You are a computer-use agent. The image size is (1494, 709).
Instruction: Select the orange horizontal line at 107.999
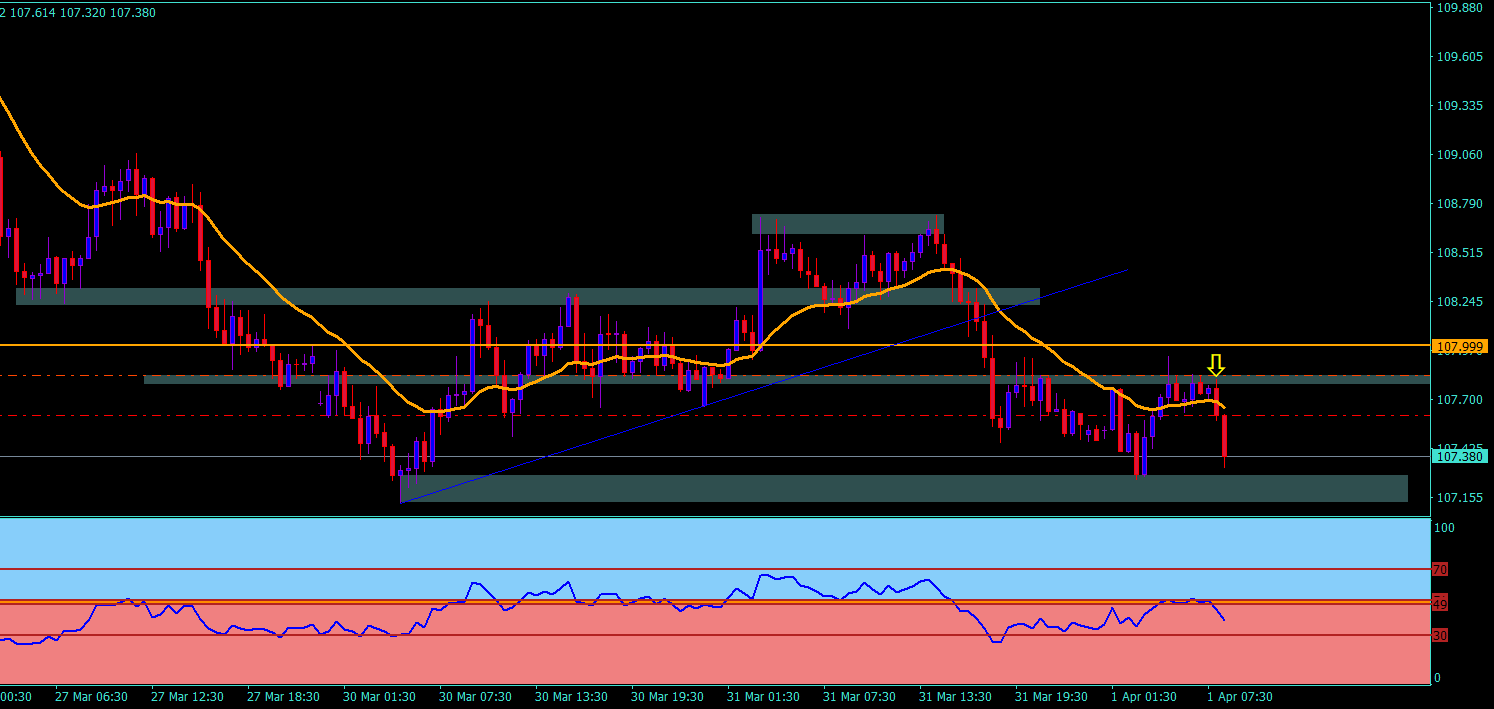pyautogui.click(x=715, y=345)
